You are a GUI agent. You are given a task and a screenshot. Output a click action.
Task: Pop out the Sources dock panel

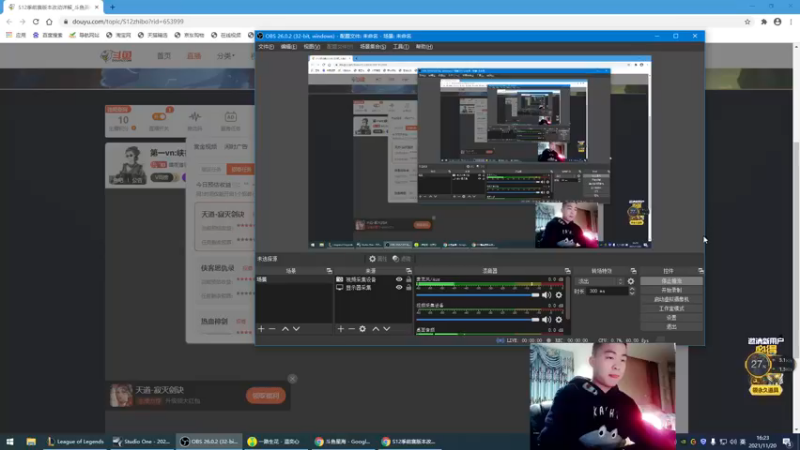coord(409,271)
